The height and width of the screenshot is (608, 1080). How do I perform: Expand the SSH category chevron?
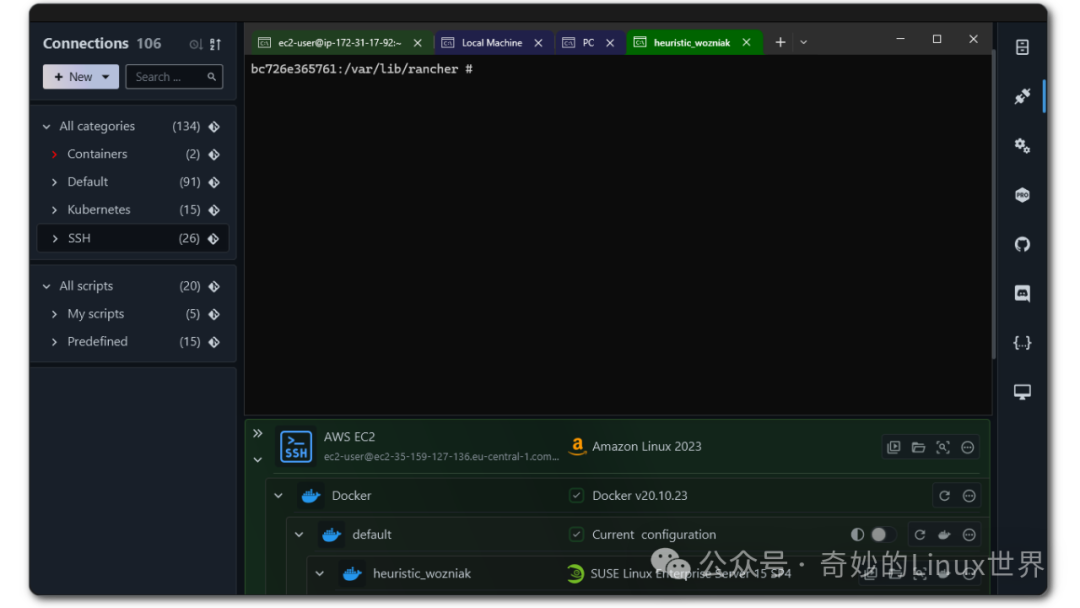click(x=55, y=238)
